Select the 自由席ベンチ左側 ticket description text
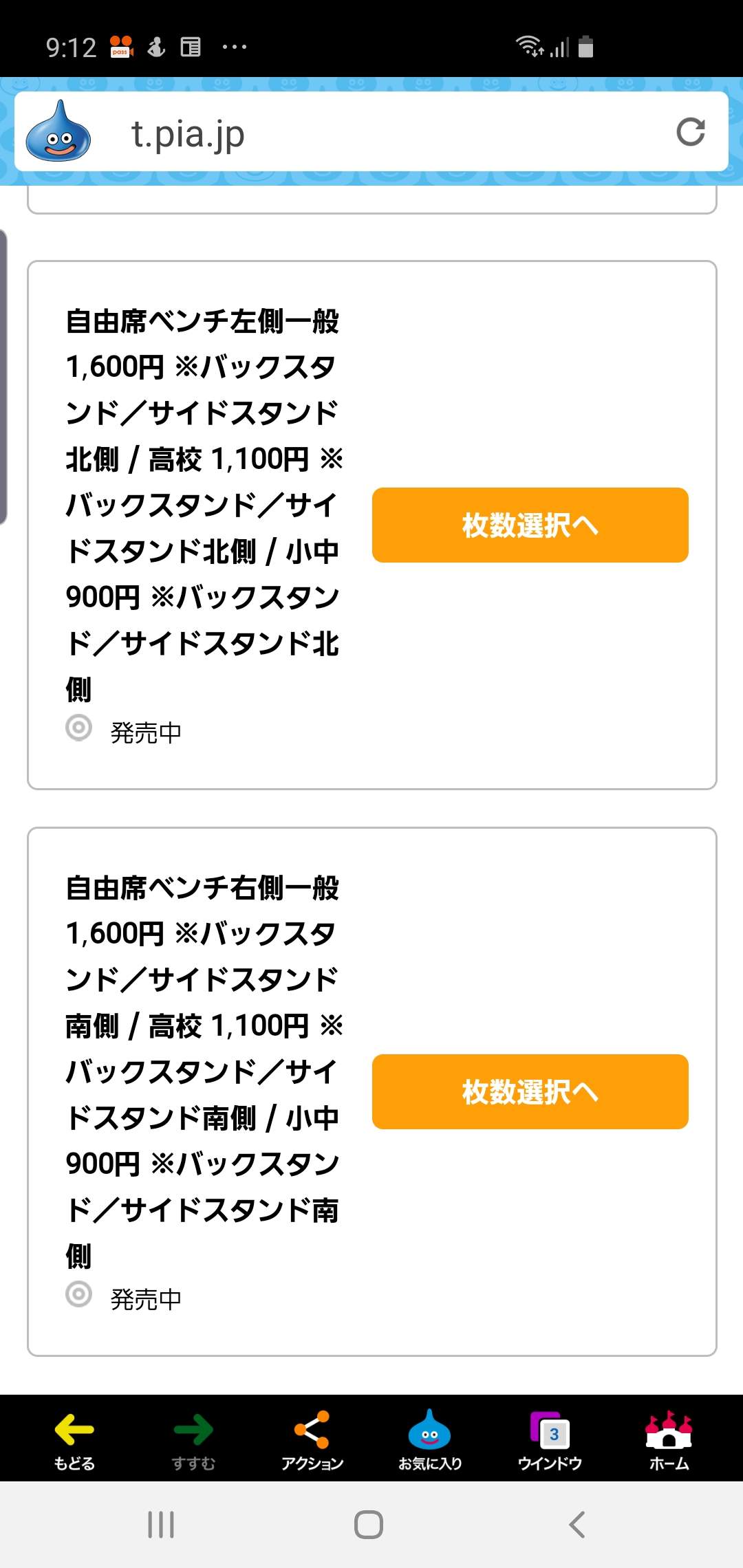Image resolution: width=743 pixels, height=1568 pixels. coord(203,505)
